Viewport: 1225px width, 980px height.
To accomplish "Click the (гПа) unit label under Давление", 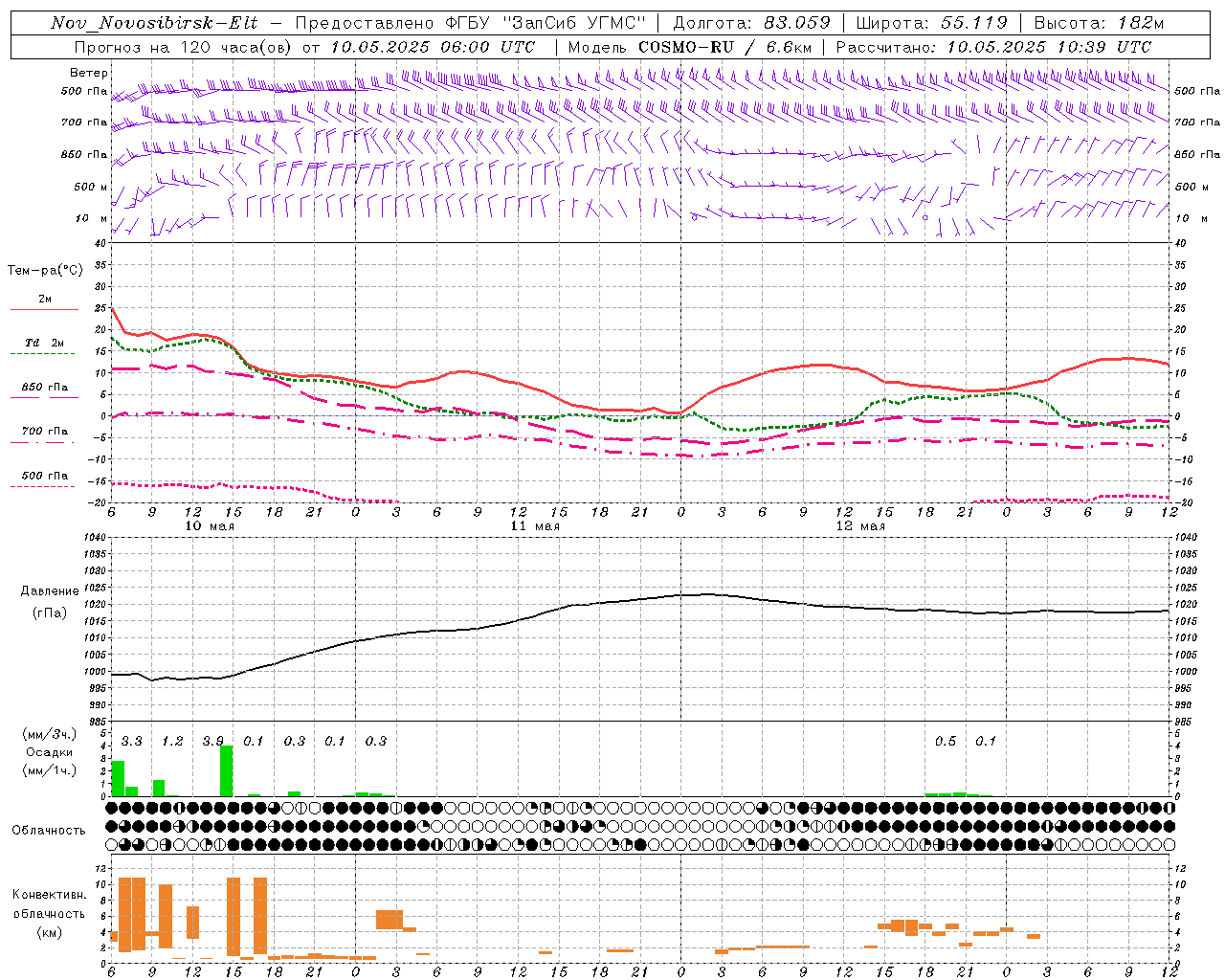I will click(50, 613).
